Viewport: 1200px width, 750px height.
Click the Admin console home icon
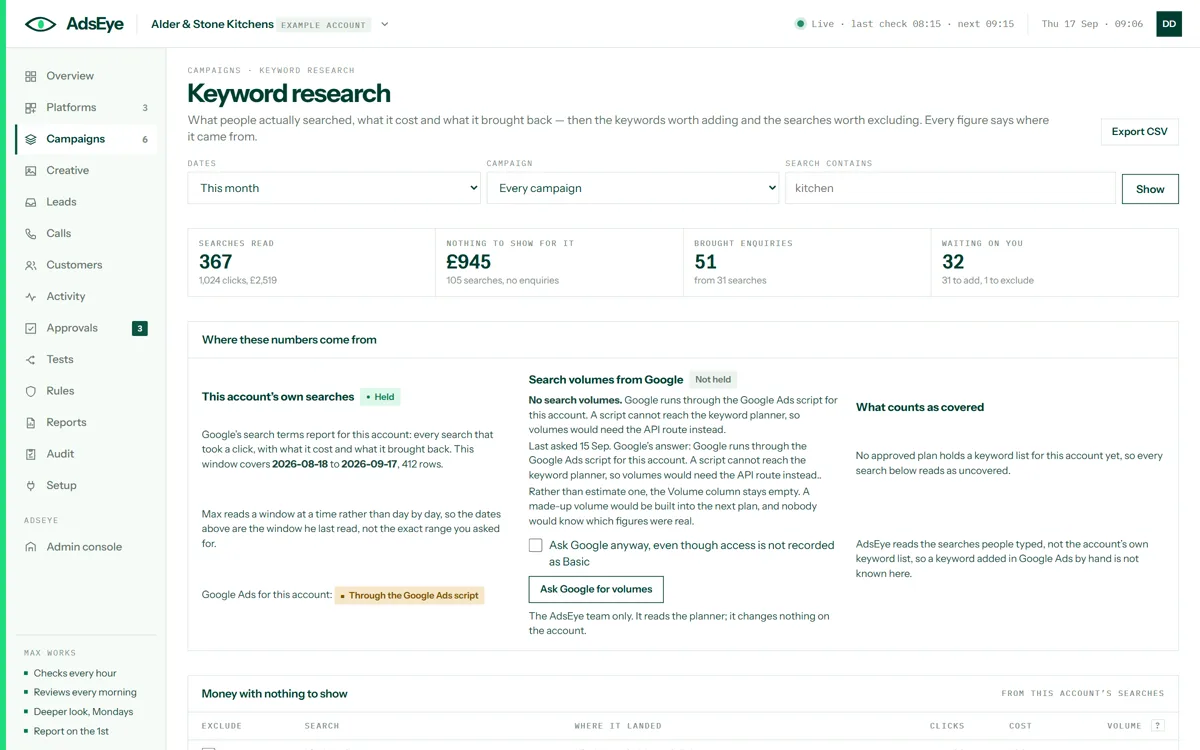[x=31, y=547]
